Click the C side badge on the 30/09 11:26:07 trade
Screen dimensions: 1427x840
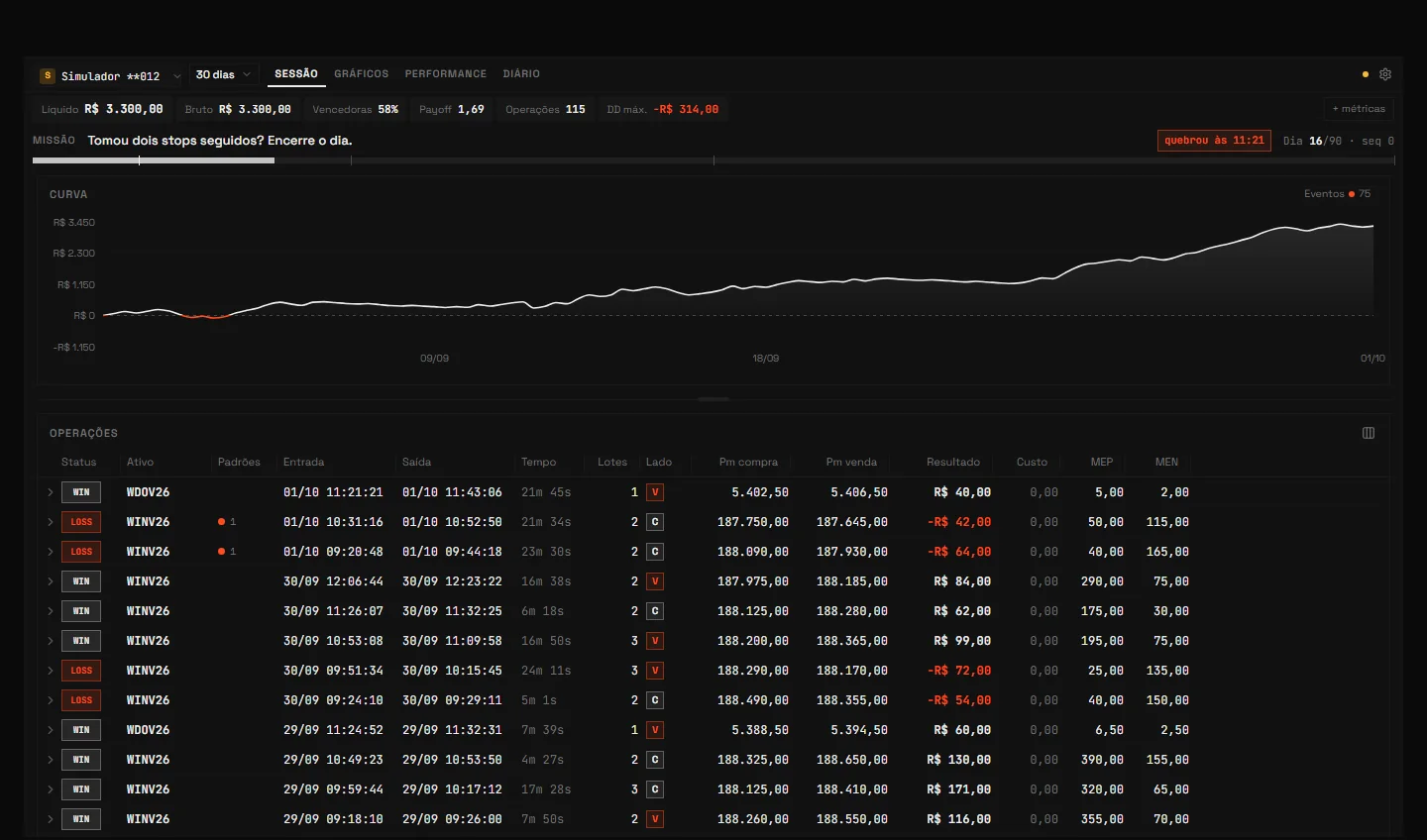(655, 611)
